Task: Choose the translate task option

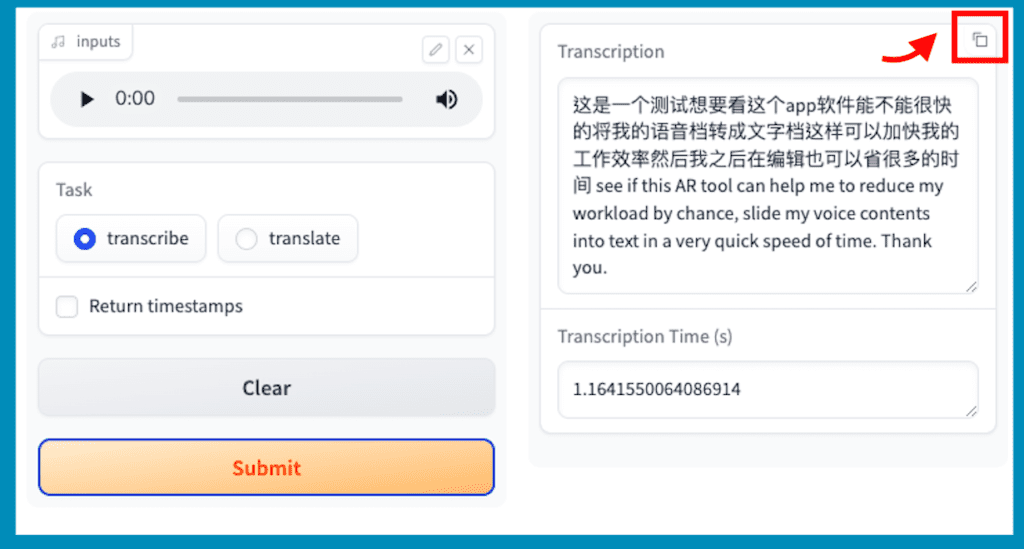Action: tap(247, 239)
